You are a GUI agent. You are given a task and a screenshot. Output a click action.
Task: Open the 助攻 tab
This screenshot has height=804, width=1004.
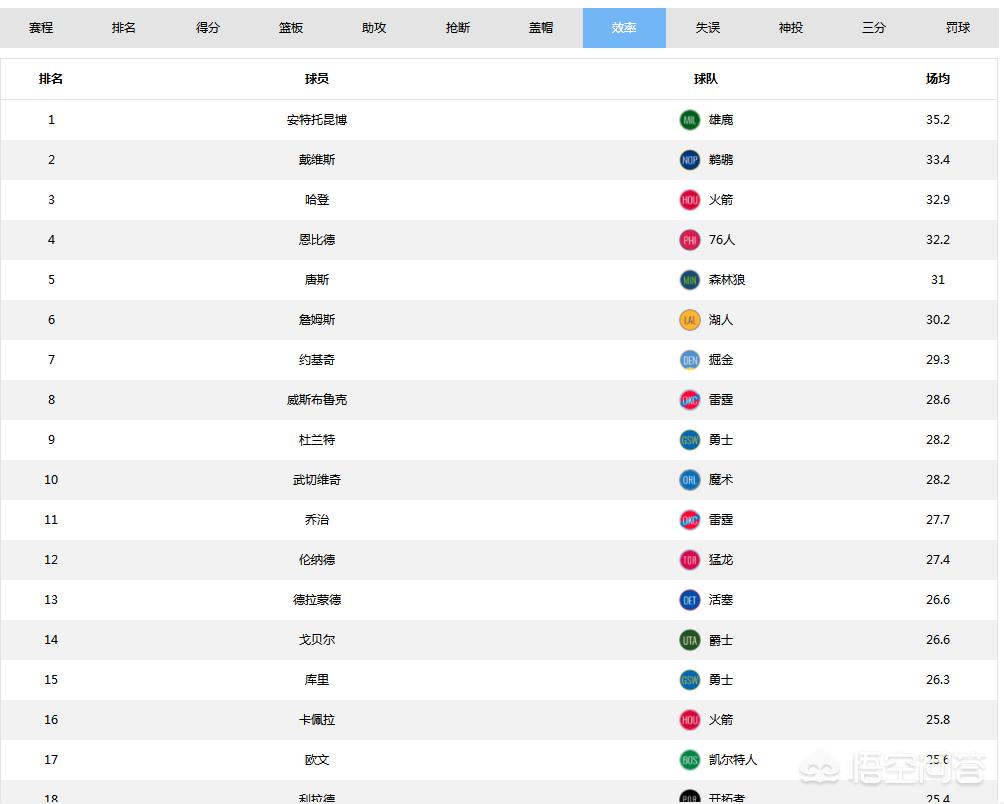coord(374,28)
